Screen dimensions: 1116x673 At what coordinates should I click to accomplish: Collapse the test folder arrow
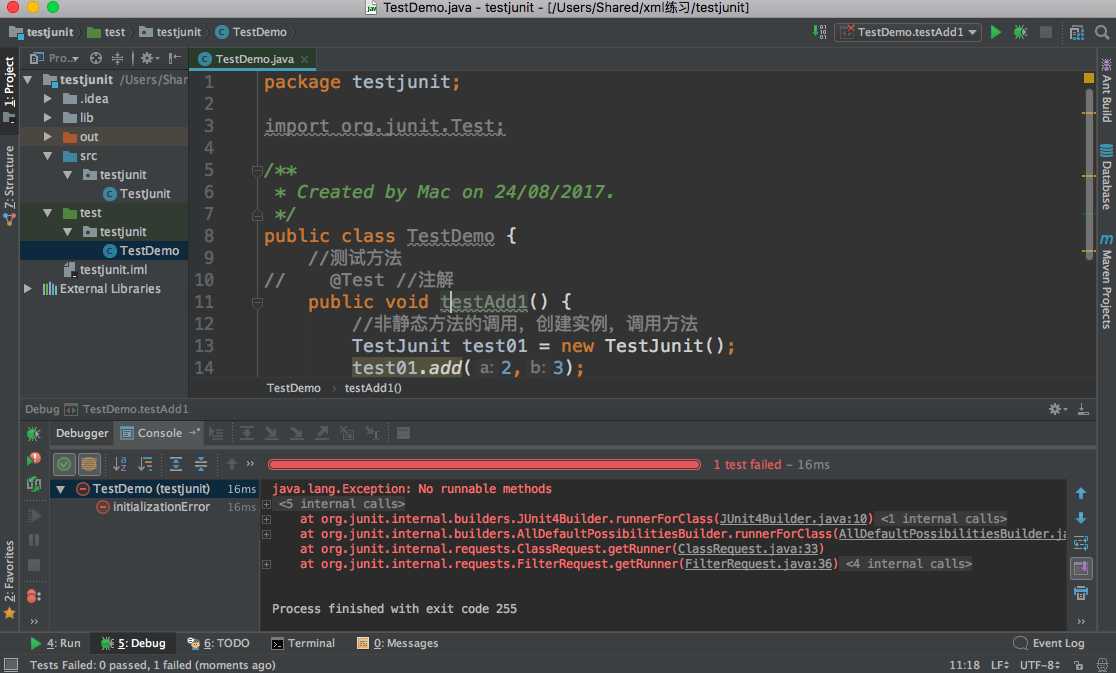tap(48, 213)
